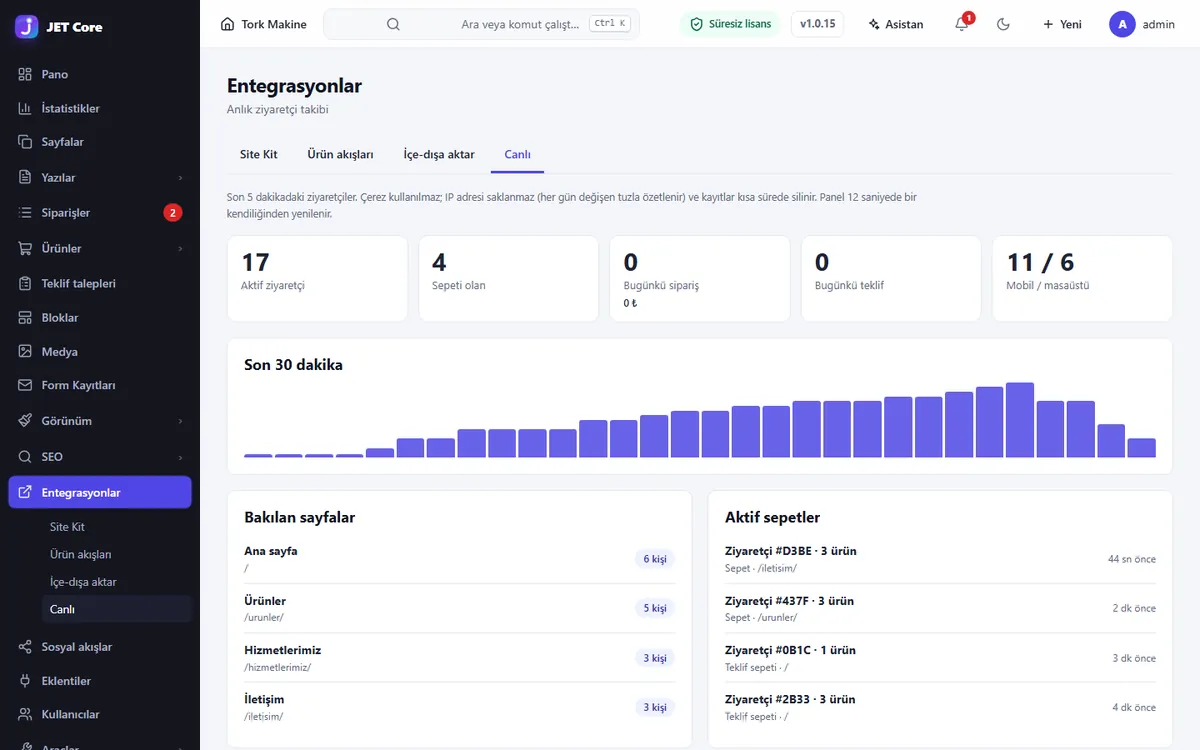Click the Ana sayfa page row
Viewport: 1200px width, 750px height.
click(x=459, y=559)
